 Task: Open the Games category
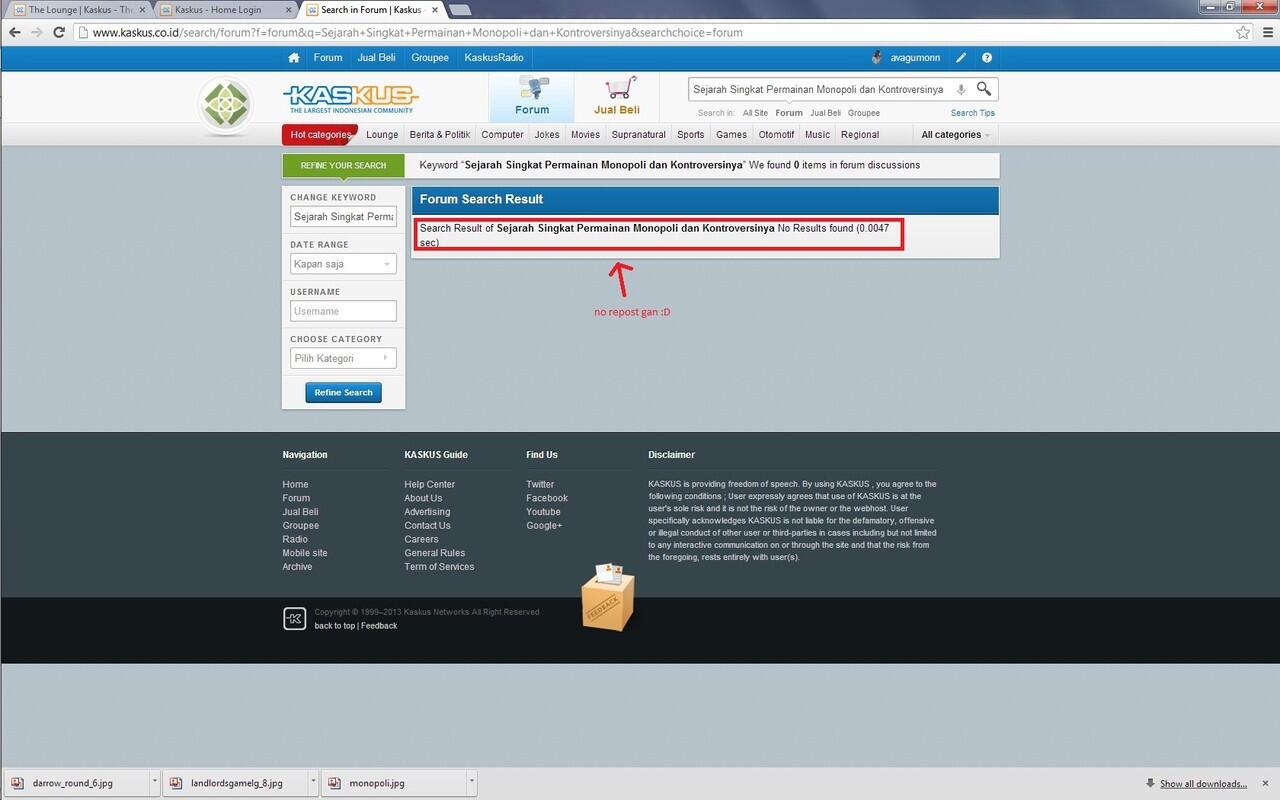tap(731, 135)
